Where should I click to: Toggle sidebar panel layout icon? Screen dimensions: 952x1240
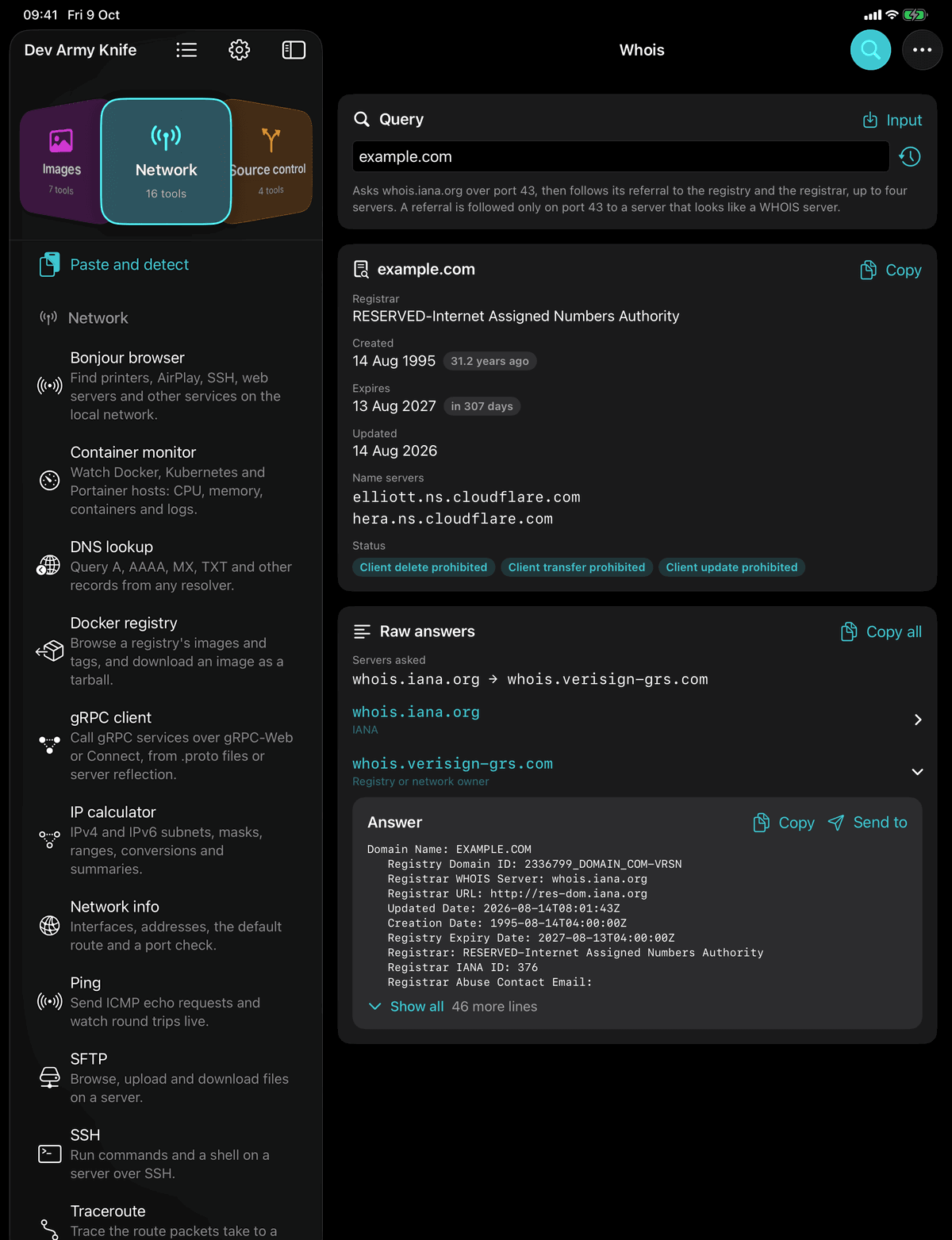click(x=294, y=50)
